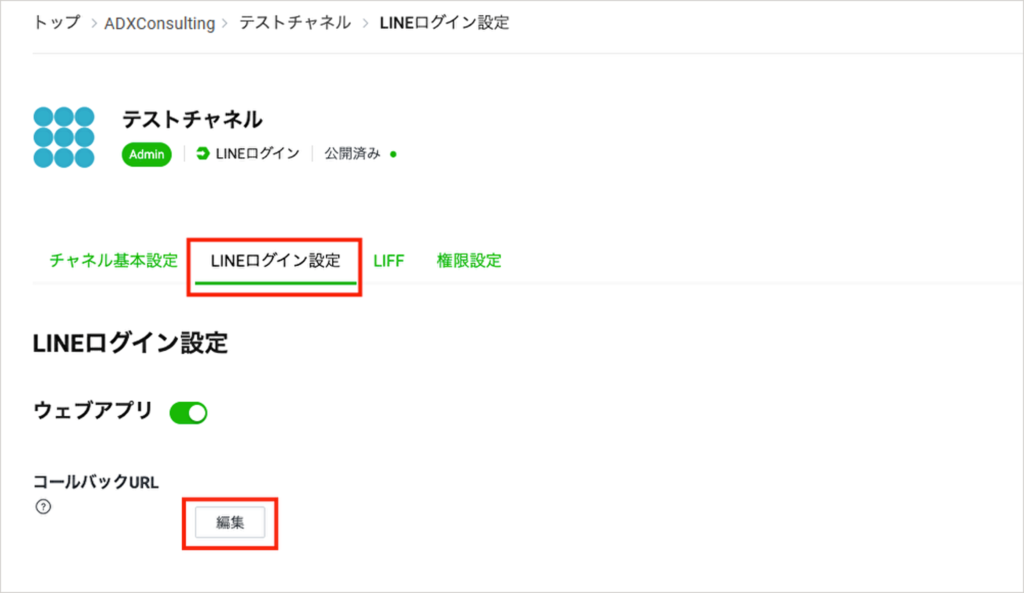Open the チャネル基本設定 tab
Image resolution: width=1024 pixels, height=593 pixels.
[113, 261]
